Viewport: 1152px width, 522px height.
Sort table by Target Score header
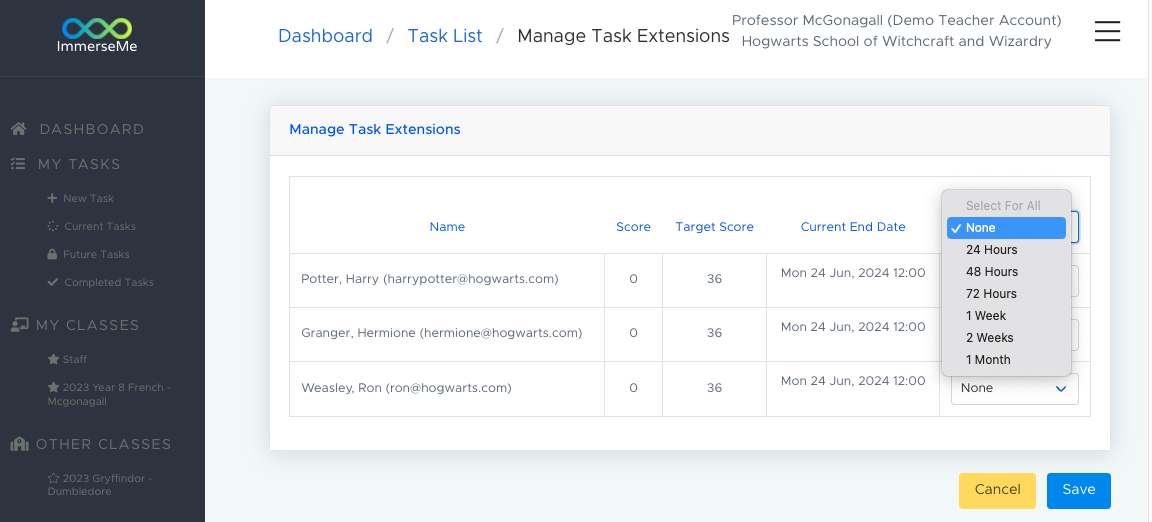[x=715, y=227]
